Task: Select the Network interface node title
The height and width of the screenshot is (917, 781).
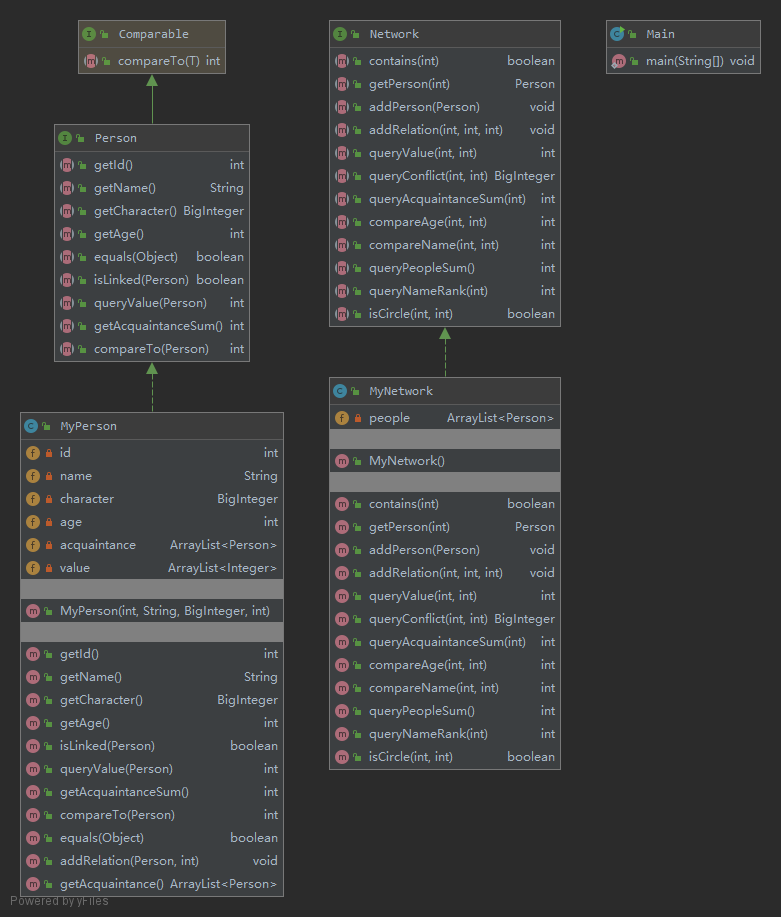Action: pos(394,34)
